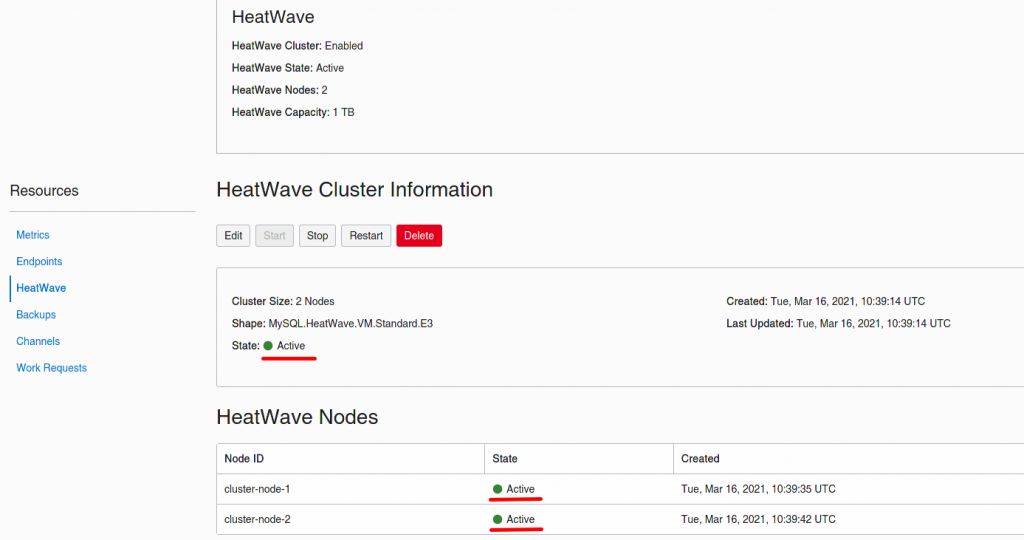Click the Created column header
The height and width of the screenshot is (540, 1024).
click(700, 459)
